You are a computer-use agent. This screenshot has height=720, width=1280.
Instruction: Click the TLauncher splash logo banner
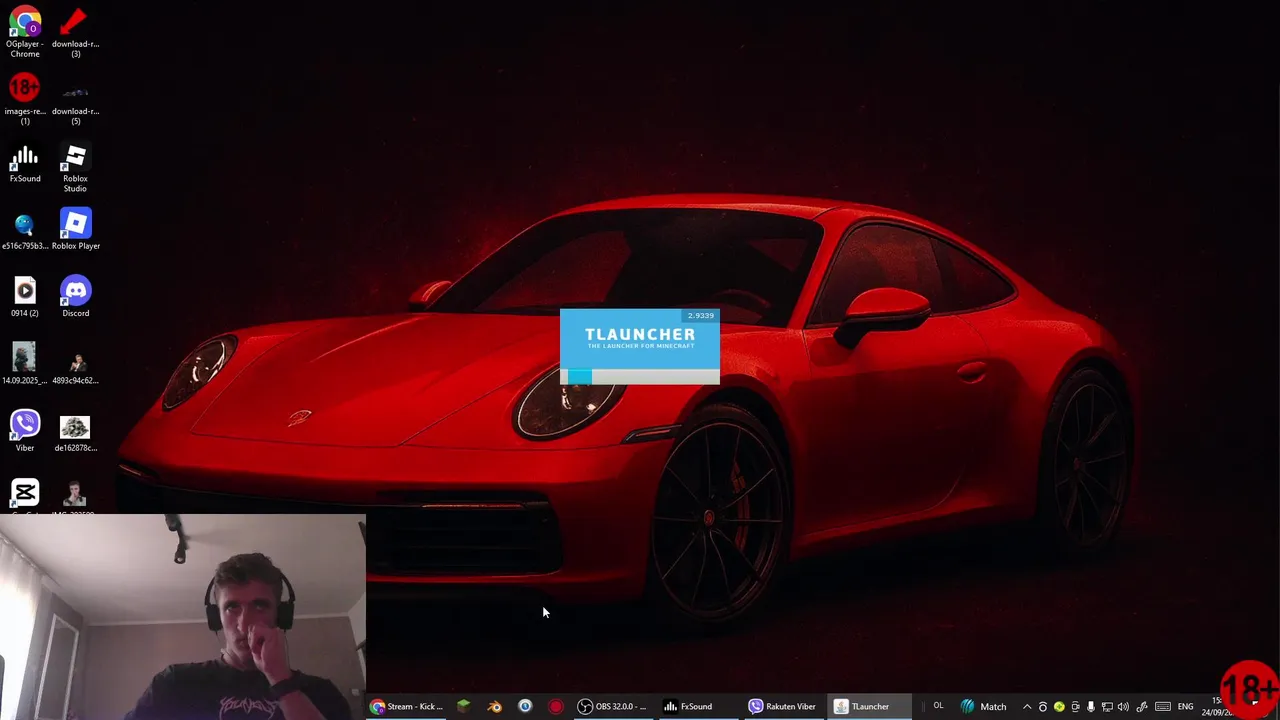[640, 338]
